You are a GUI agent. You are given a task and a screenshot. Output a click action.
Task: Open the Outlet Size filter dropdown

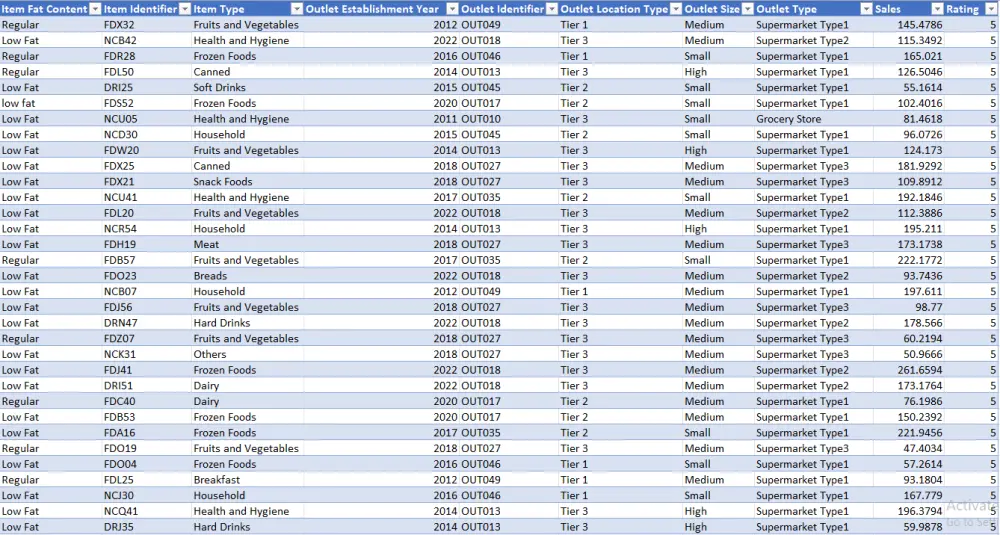tap(747, 9)
